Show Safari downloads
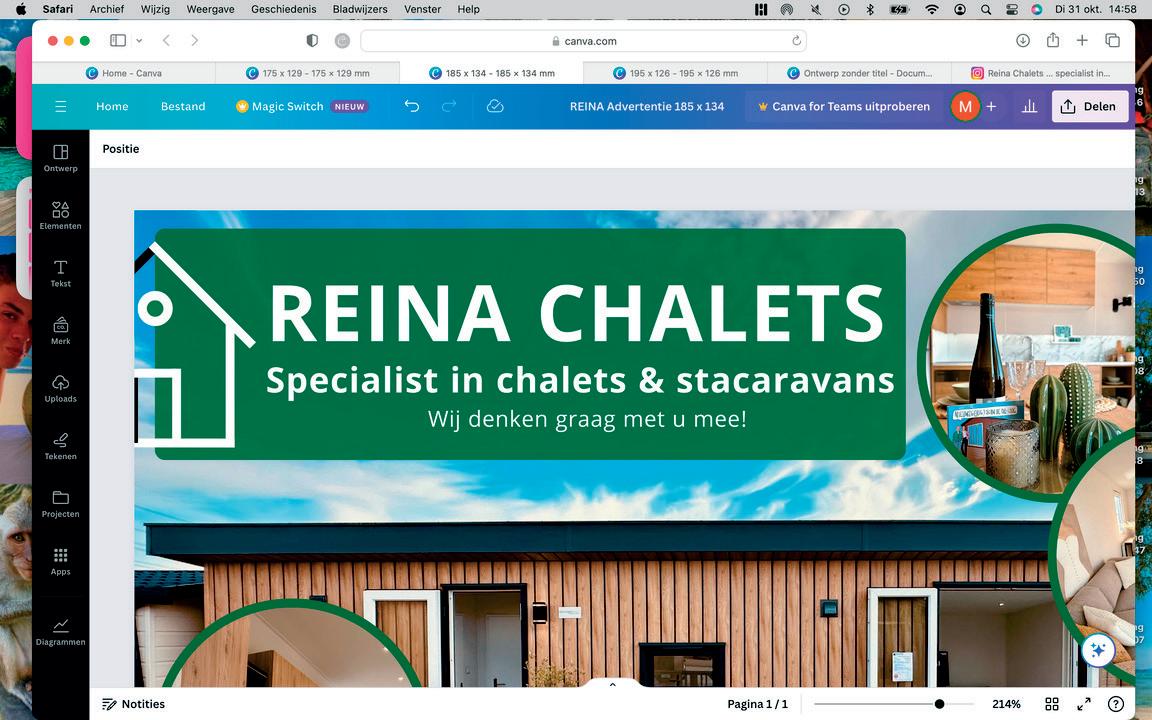This screenshot has height=720, width=1152. 1023,40
